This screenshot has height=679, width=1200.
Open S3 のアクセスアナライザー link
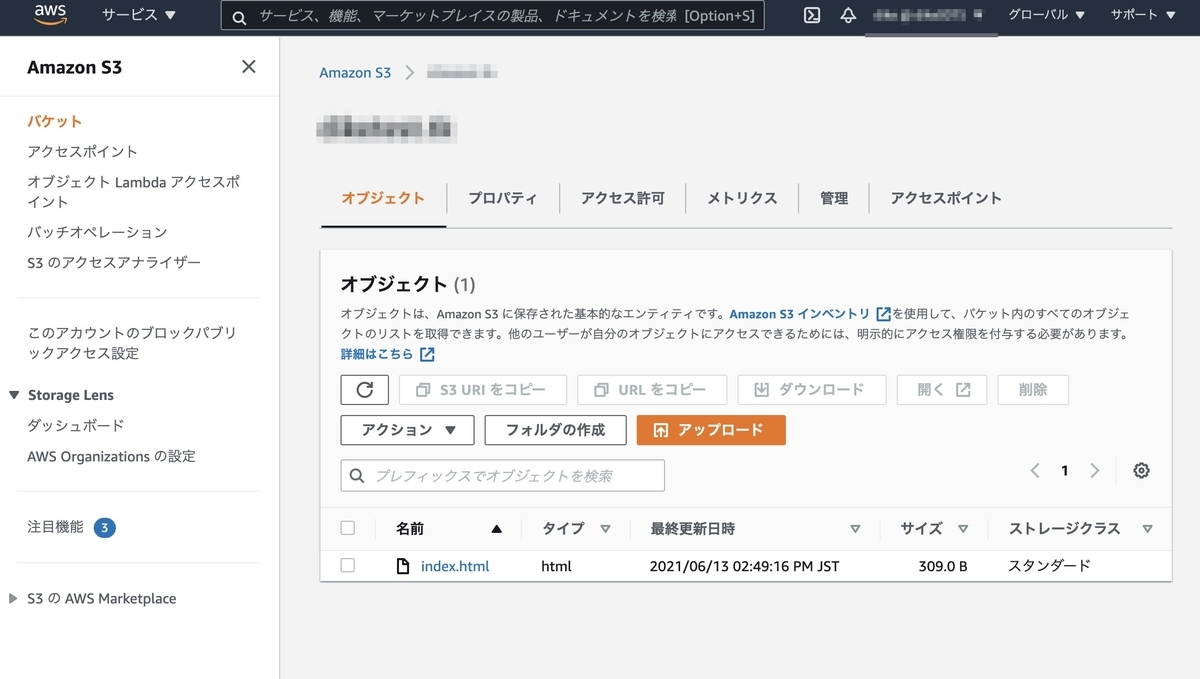pos(114,262)
